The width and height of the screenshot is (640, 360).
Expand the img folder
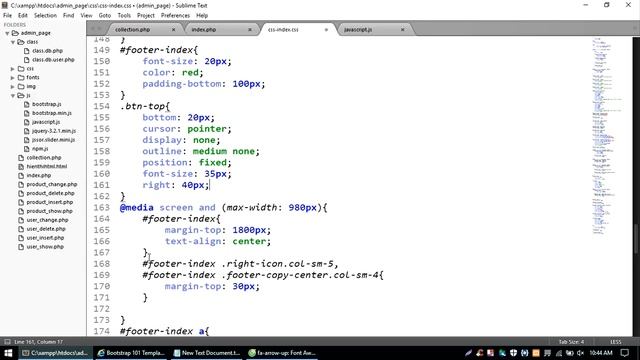pos(13,87)
